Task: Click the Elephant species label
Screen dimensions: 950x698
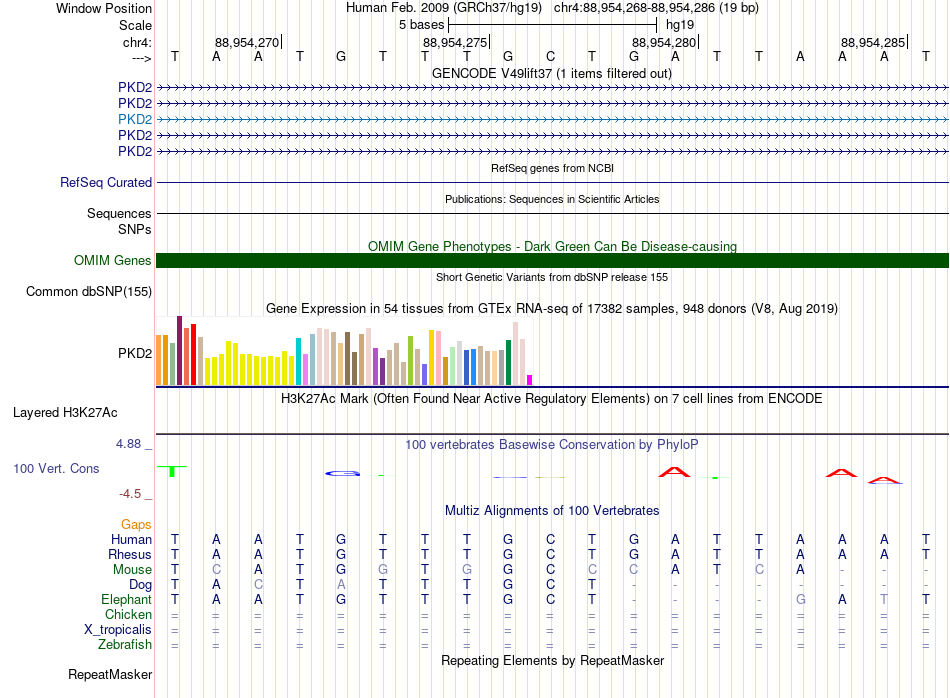Action: click(126, 599)
